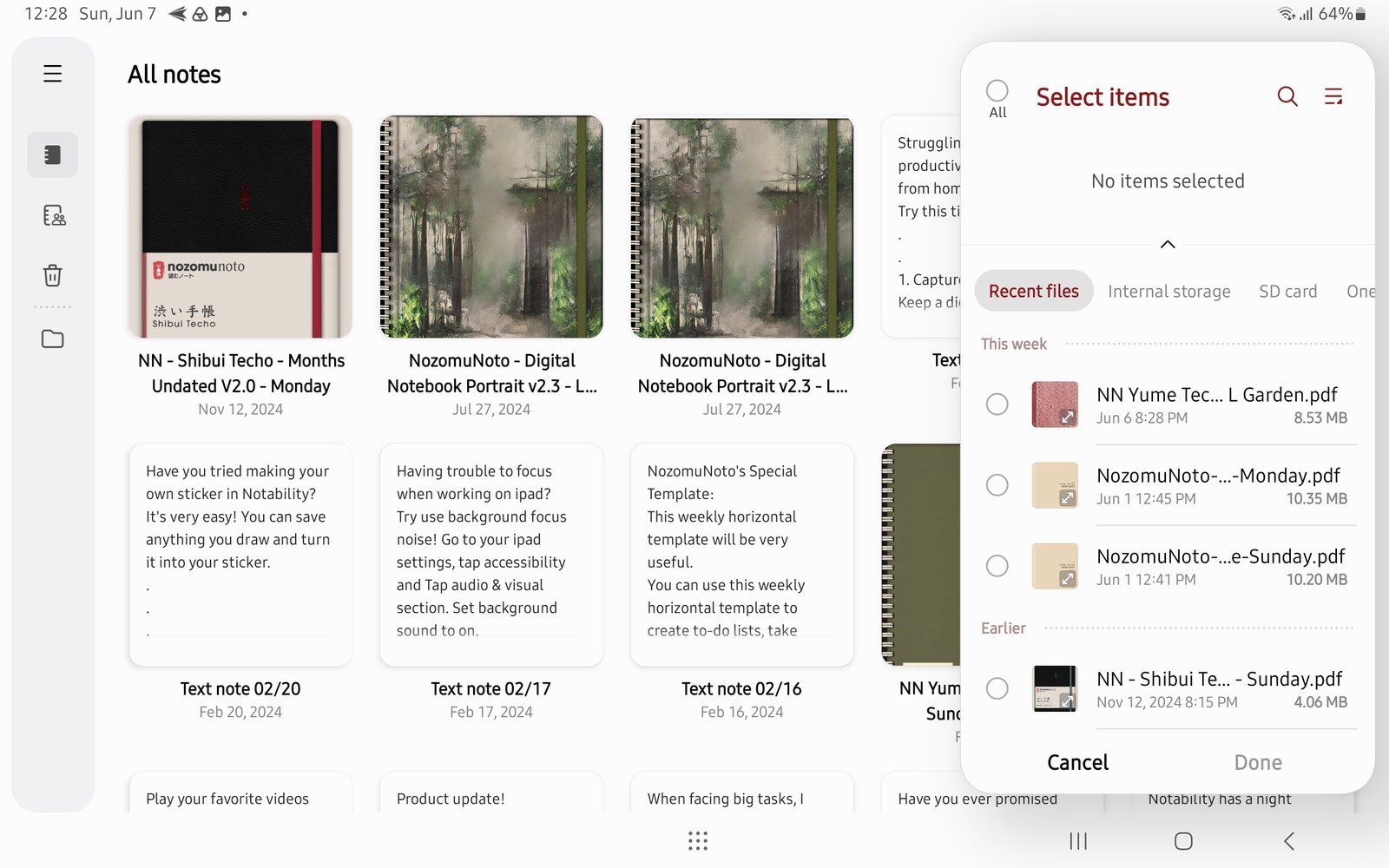Viewport: 1389px width, 868px height.
Task: Cancel the file selection
Action: point(1077,762)
